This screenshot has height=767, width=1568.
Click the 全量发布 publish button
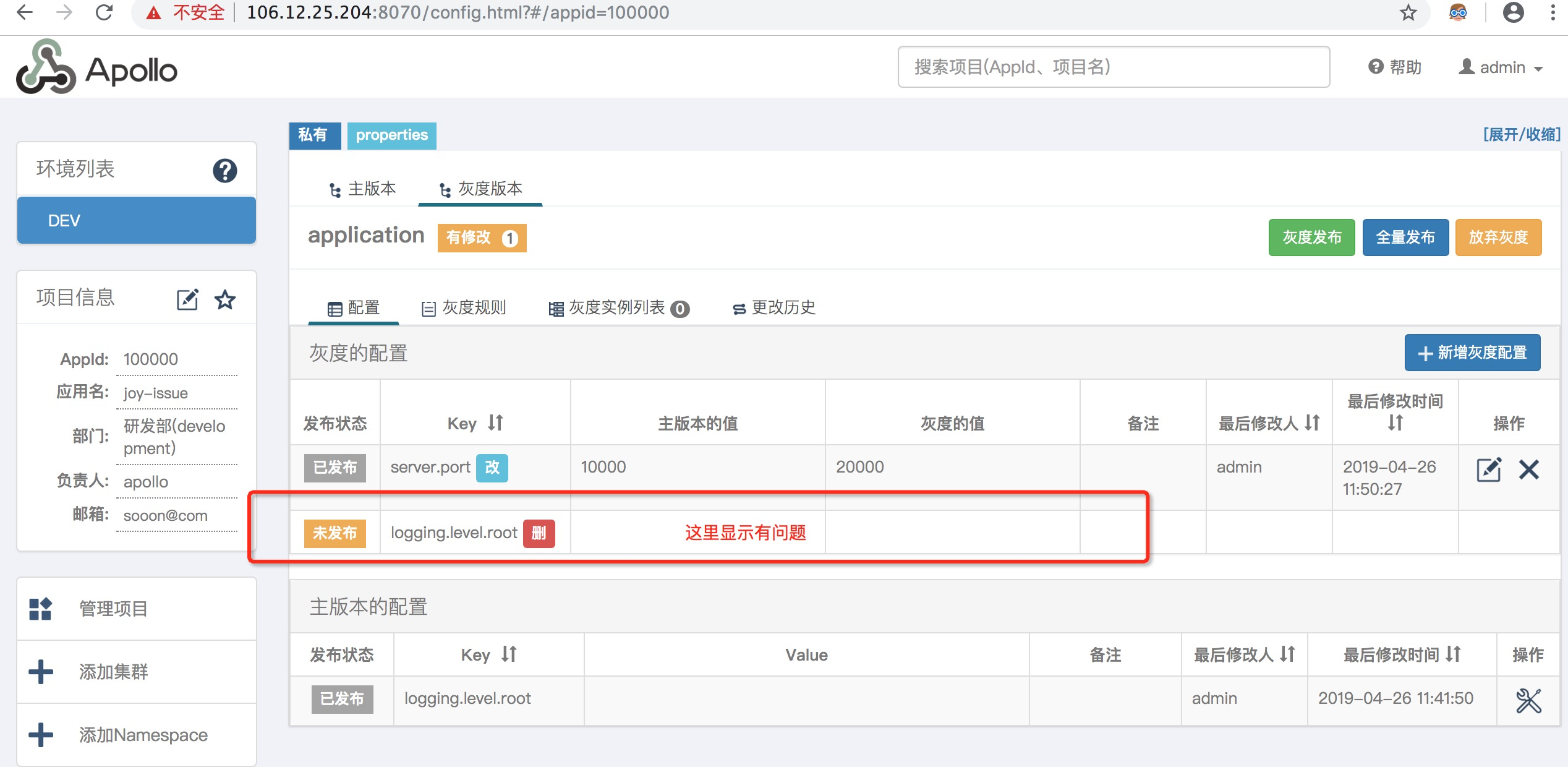pyautogui.click(x=1405, y=237)
